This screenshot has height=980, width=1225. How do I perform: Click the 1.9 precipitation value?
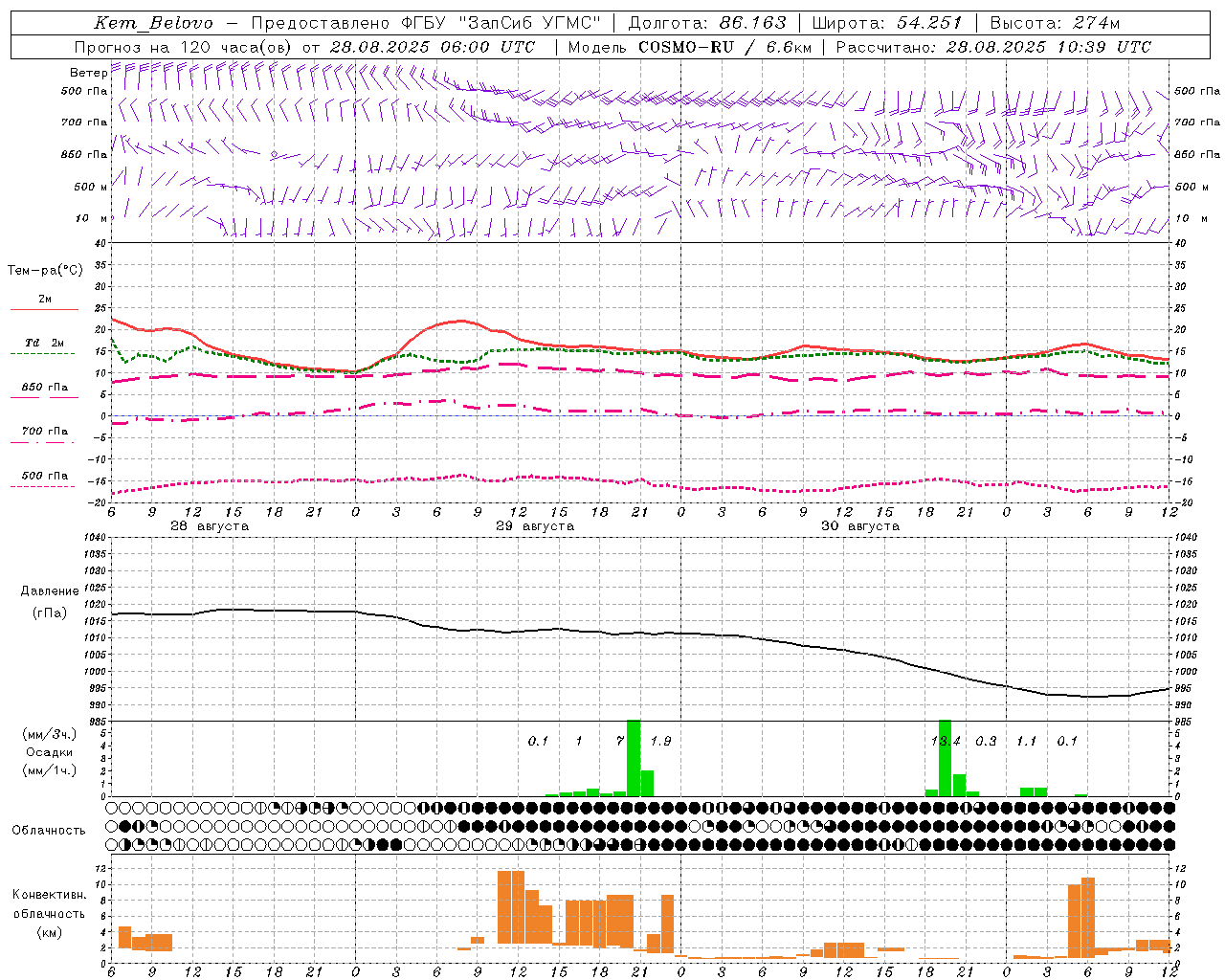660,742
